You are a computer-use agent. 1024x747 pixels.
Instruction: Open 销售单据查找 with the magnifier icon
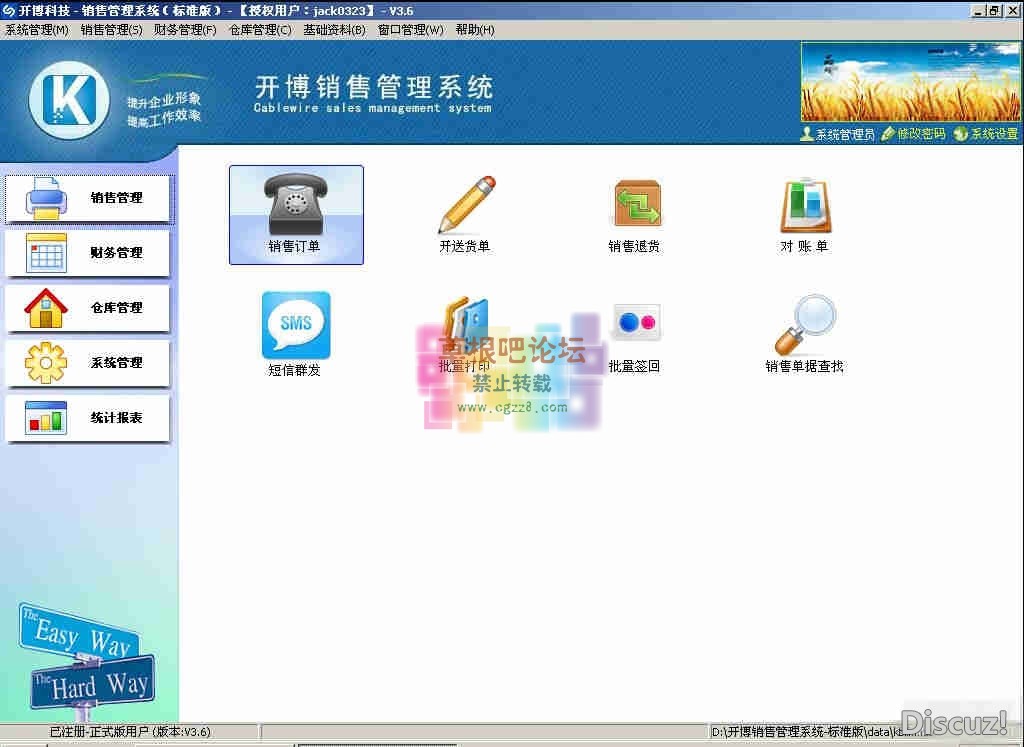pos(804,324)
